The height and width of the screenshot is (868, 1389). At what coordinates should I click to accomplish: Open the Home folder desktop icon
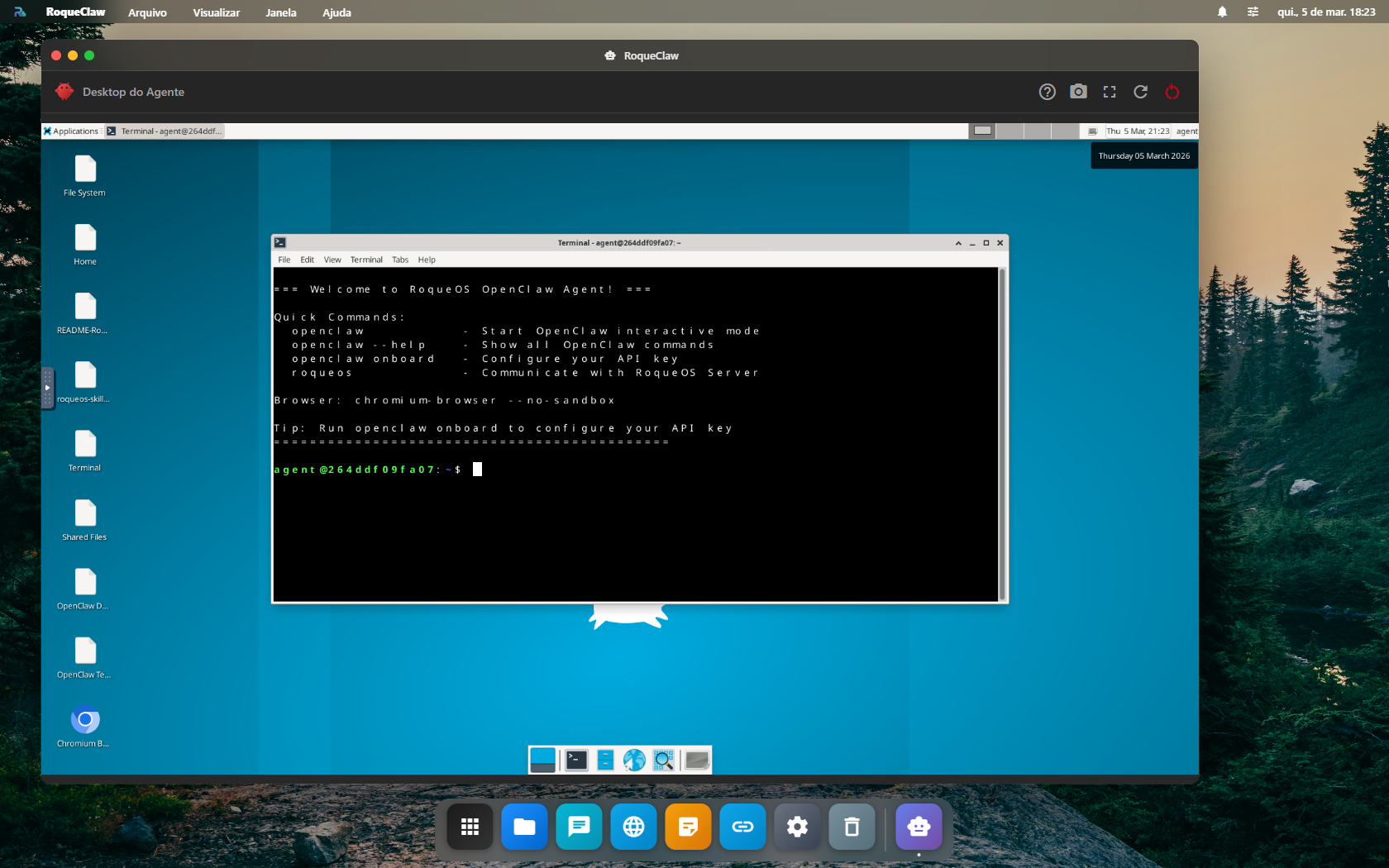tap(85, 245)
